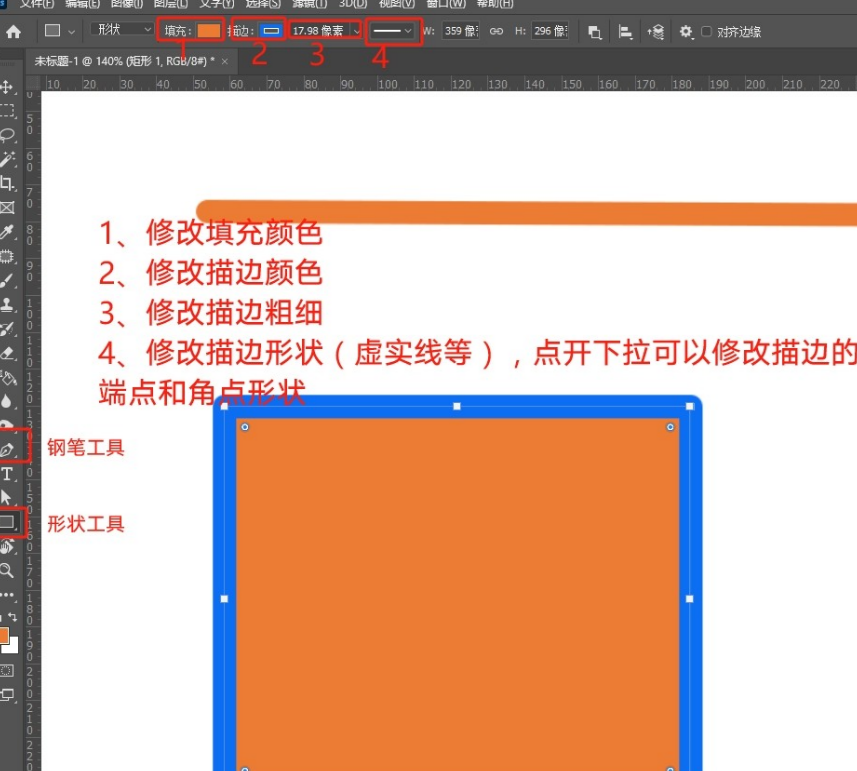
Task: Open the 文字(Y) menu
Action: coord(216,4)
